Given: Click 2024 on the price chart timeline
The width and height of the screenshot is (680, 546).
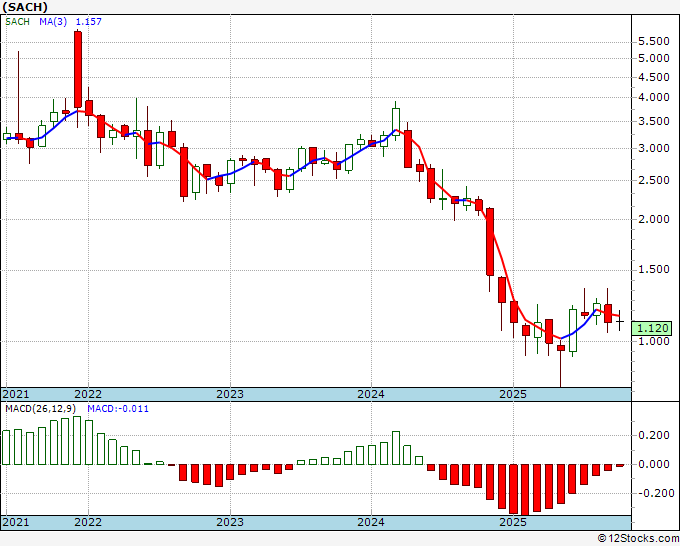Looking at the screenshot, I should pos(371,394).
